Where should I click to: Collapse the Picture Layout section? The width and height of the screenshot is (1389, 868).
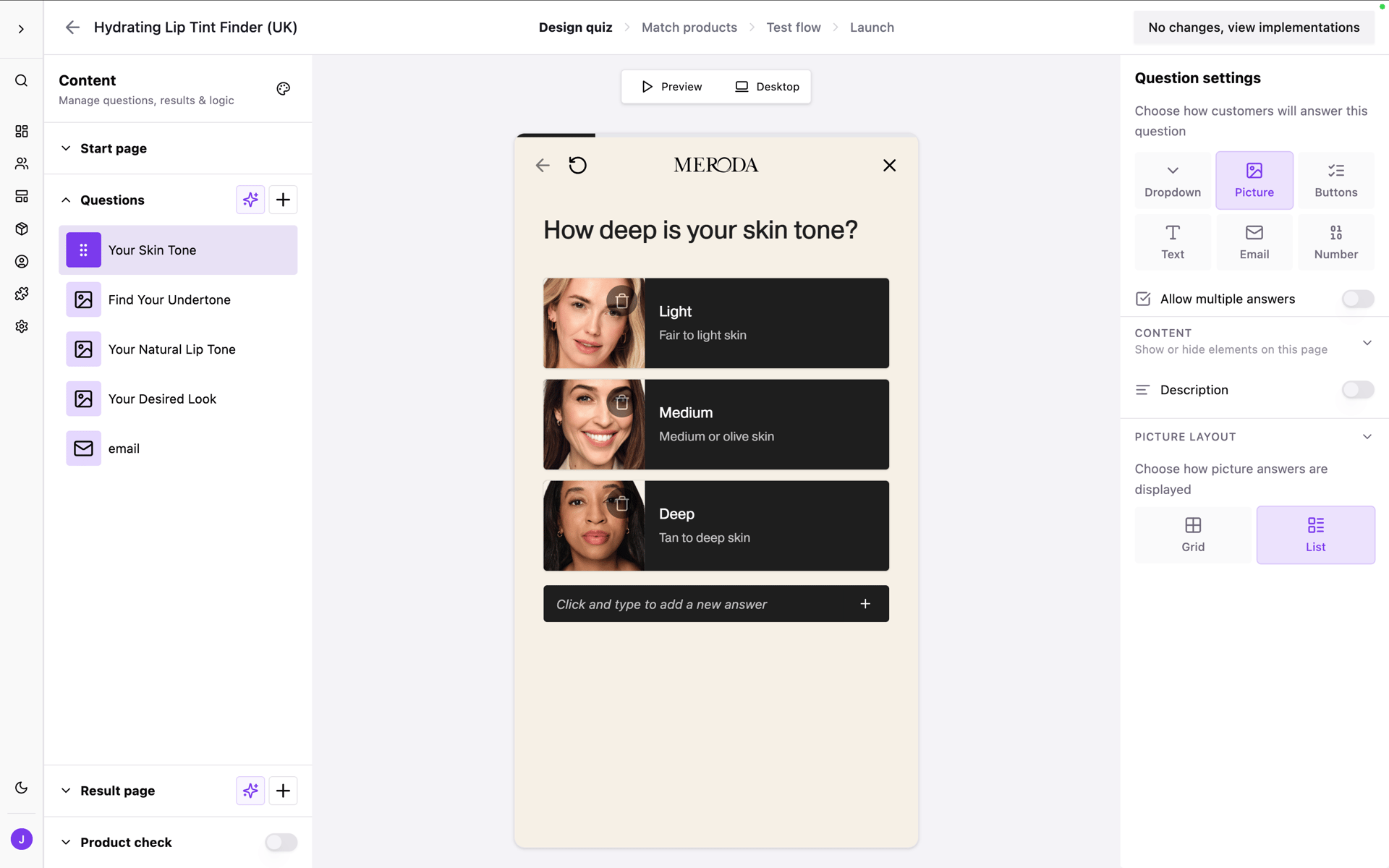[x=1367, y=437]
